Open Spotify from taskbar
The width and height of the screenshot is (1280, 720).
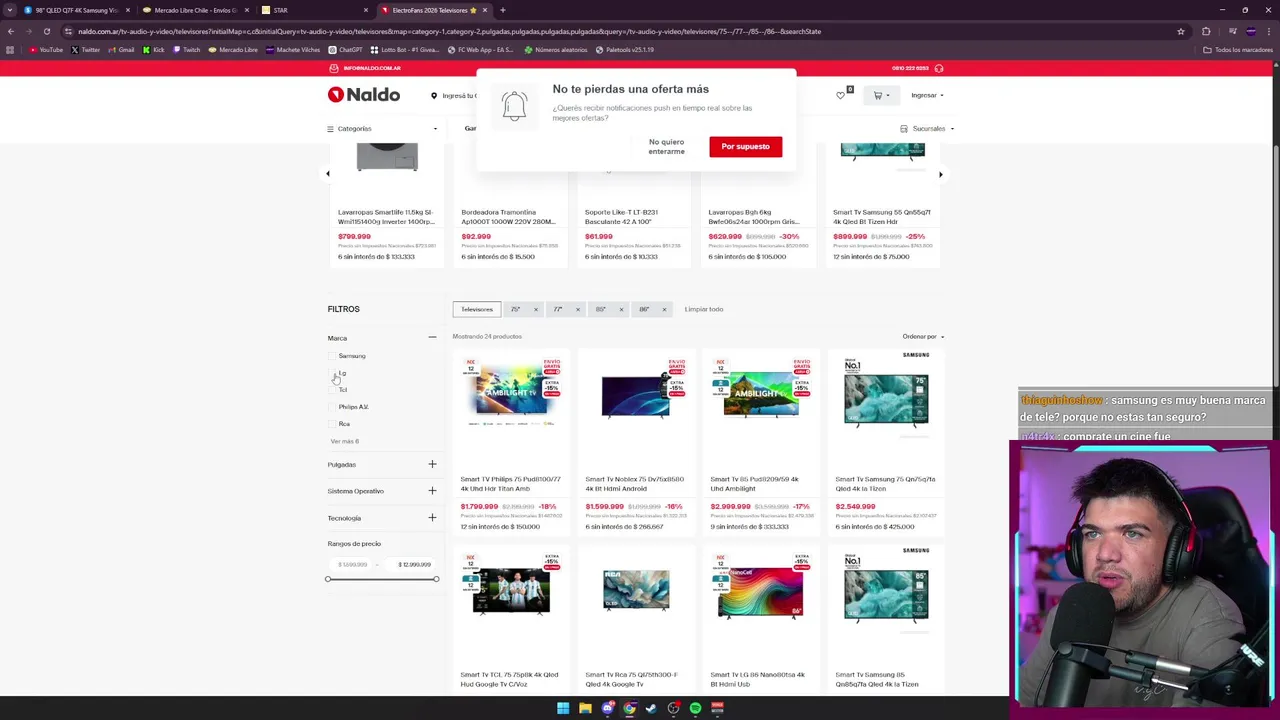tap(695, 708)
